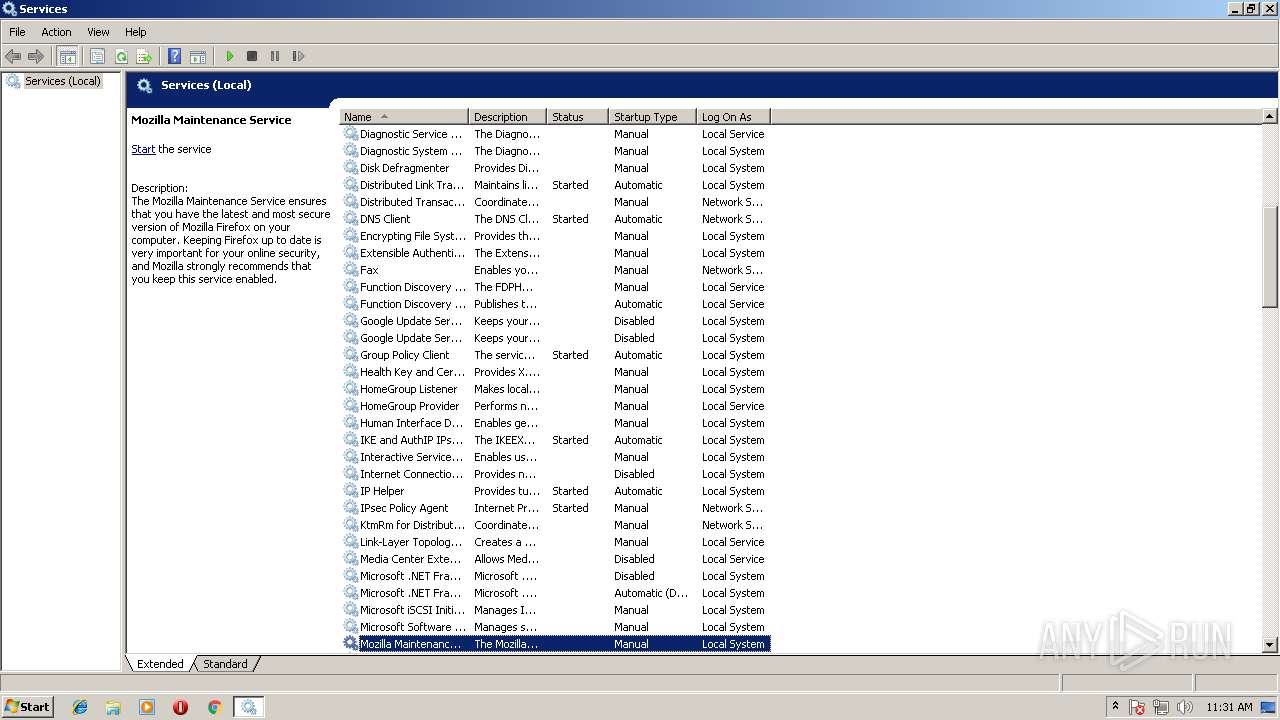
Task: Open the View menu
Action: 98,32
